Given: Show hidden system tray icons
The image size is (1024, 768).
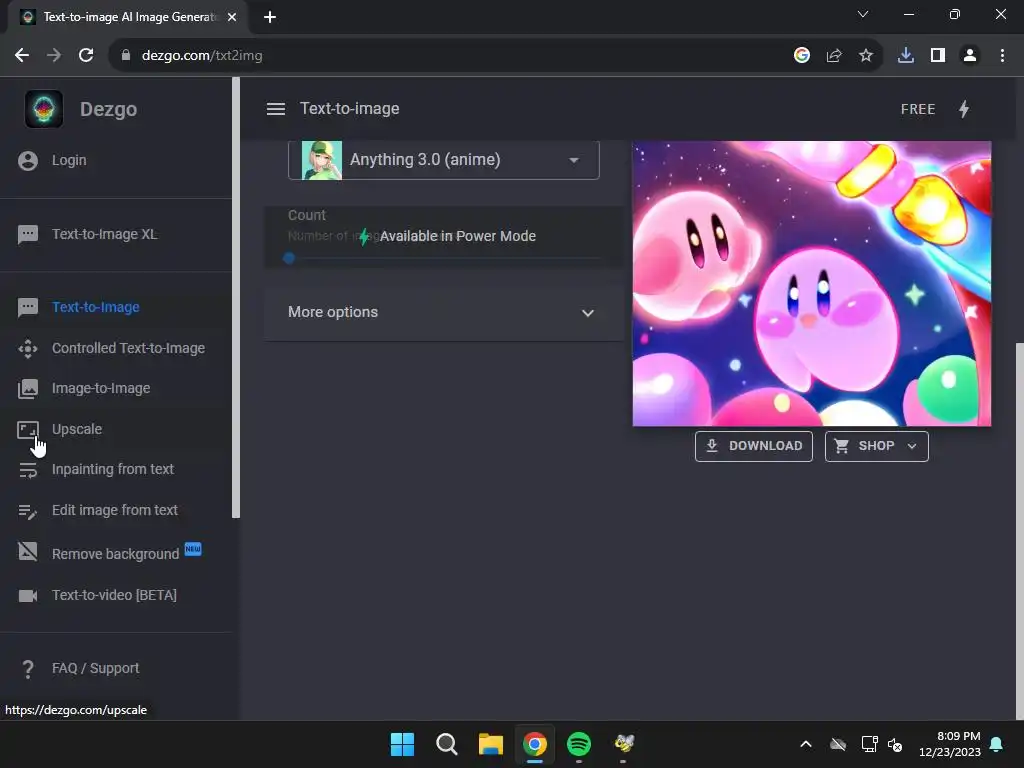Looking at the screenshot, I should [806, 744].
